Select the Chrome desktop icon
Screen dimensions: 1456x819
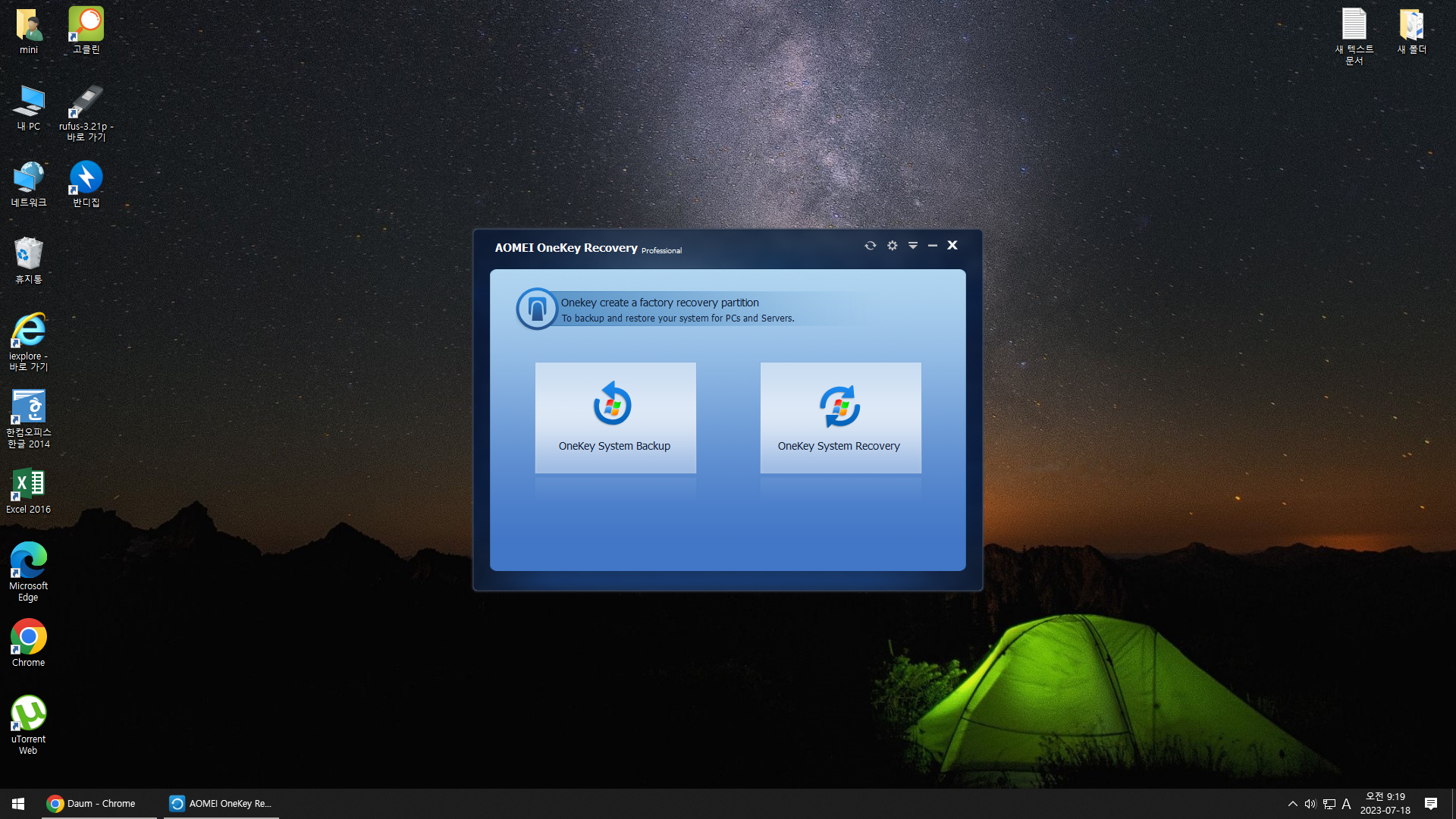tap(29, 644)
